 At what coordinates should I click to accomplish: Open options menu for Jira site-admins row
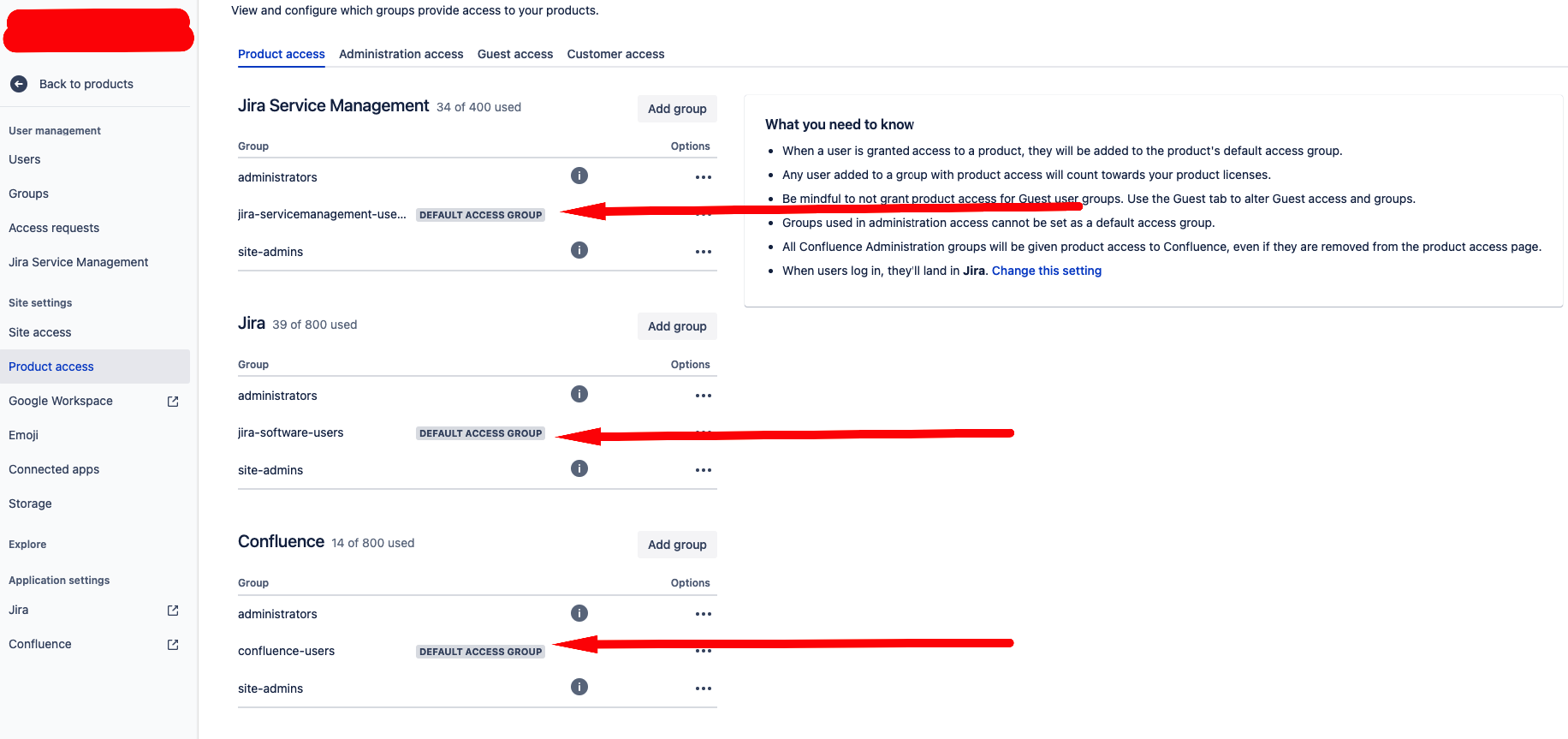click(704, 470)
